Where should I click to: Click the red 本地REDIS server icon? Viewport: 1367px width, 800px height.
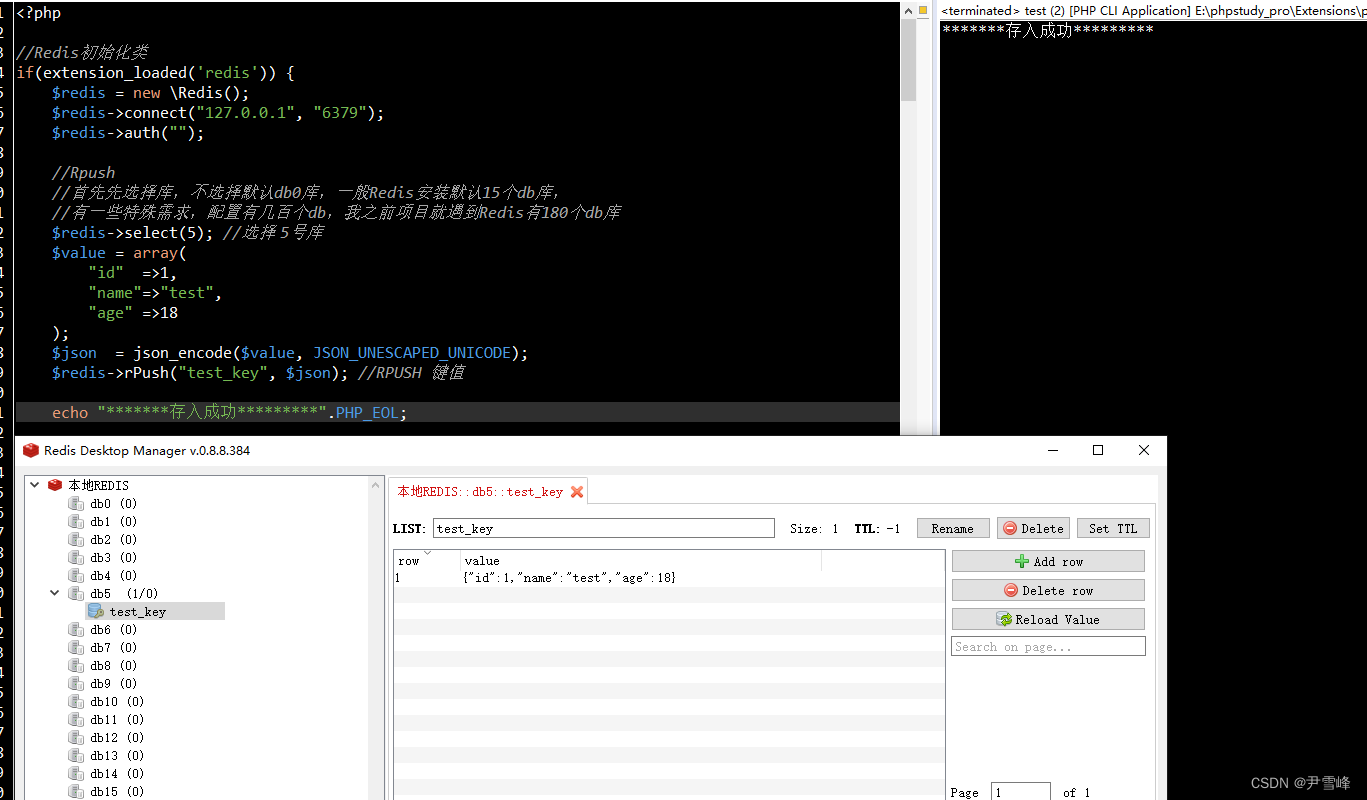point(55,485)
